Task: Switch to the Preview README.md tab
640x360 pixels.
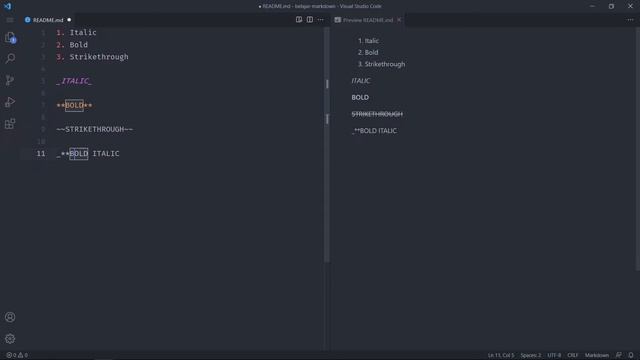Action: [368, 20]
